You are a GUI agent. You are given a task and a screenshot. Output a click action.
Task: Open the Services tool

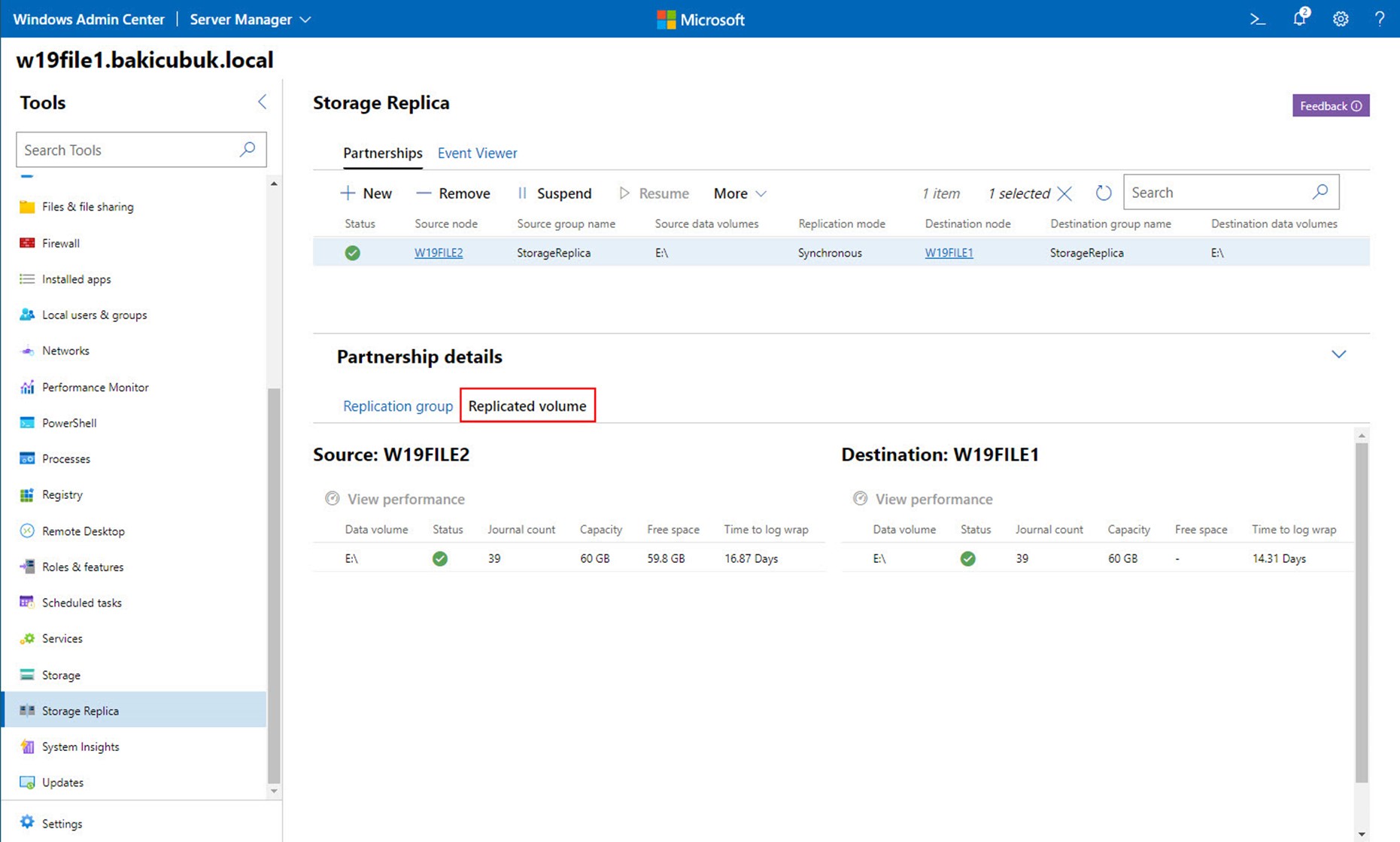tap(62, 639)
